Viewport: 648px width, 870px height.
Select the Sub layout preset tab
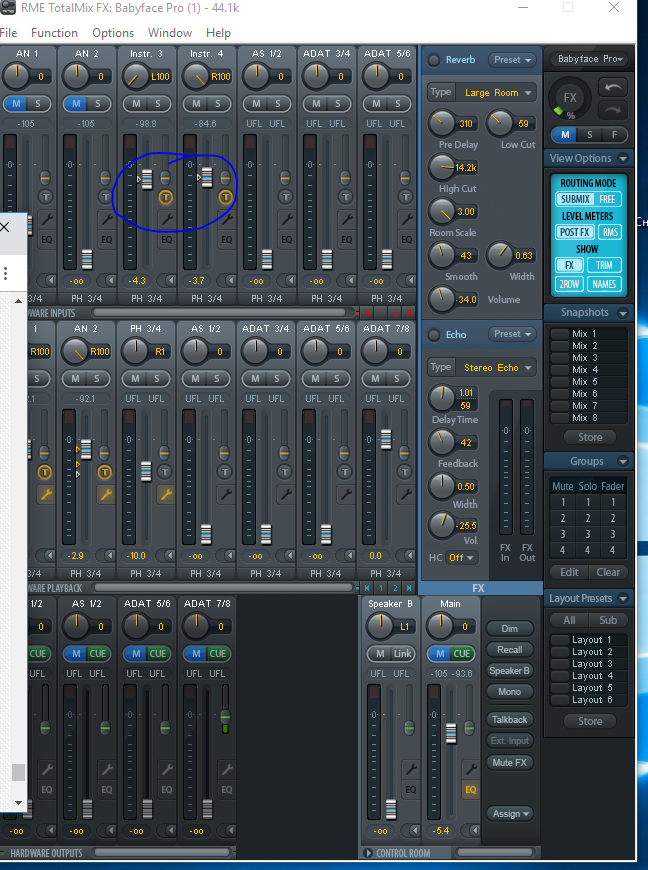pyautogui.click(x=608, y=620)
